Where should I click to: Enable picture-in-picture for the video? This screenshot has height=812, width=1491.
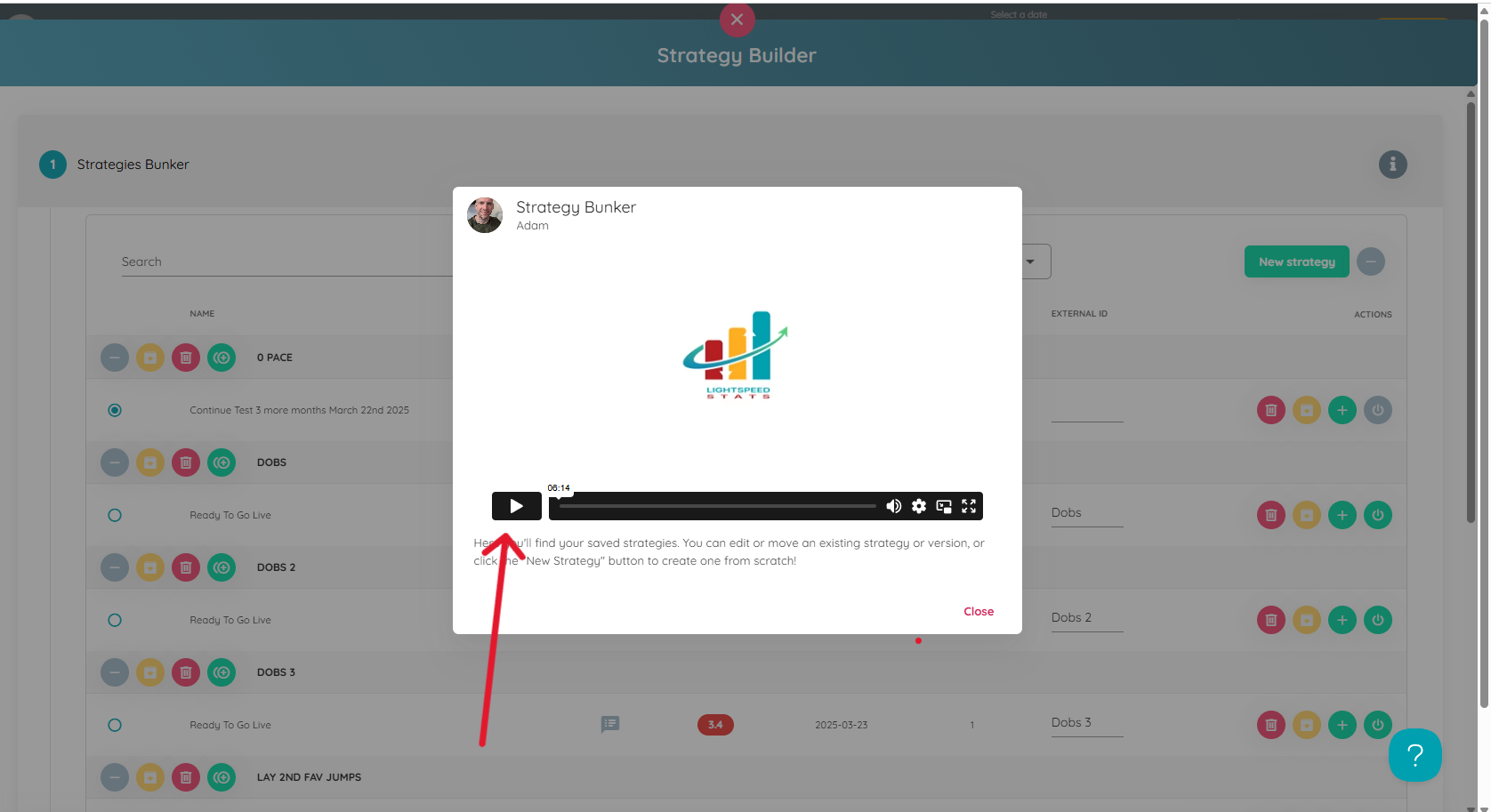pos(944,506)
